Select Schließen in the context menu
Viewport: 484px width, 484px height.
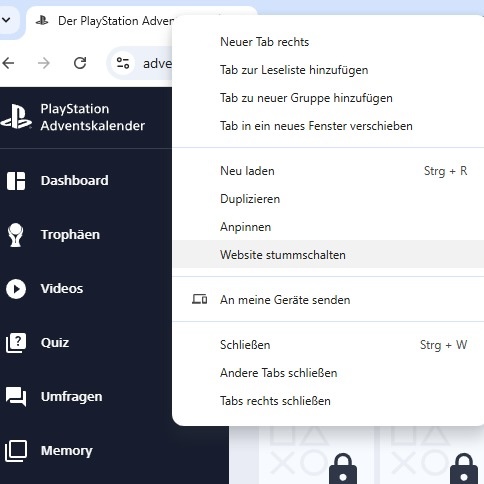pos(328,345)
